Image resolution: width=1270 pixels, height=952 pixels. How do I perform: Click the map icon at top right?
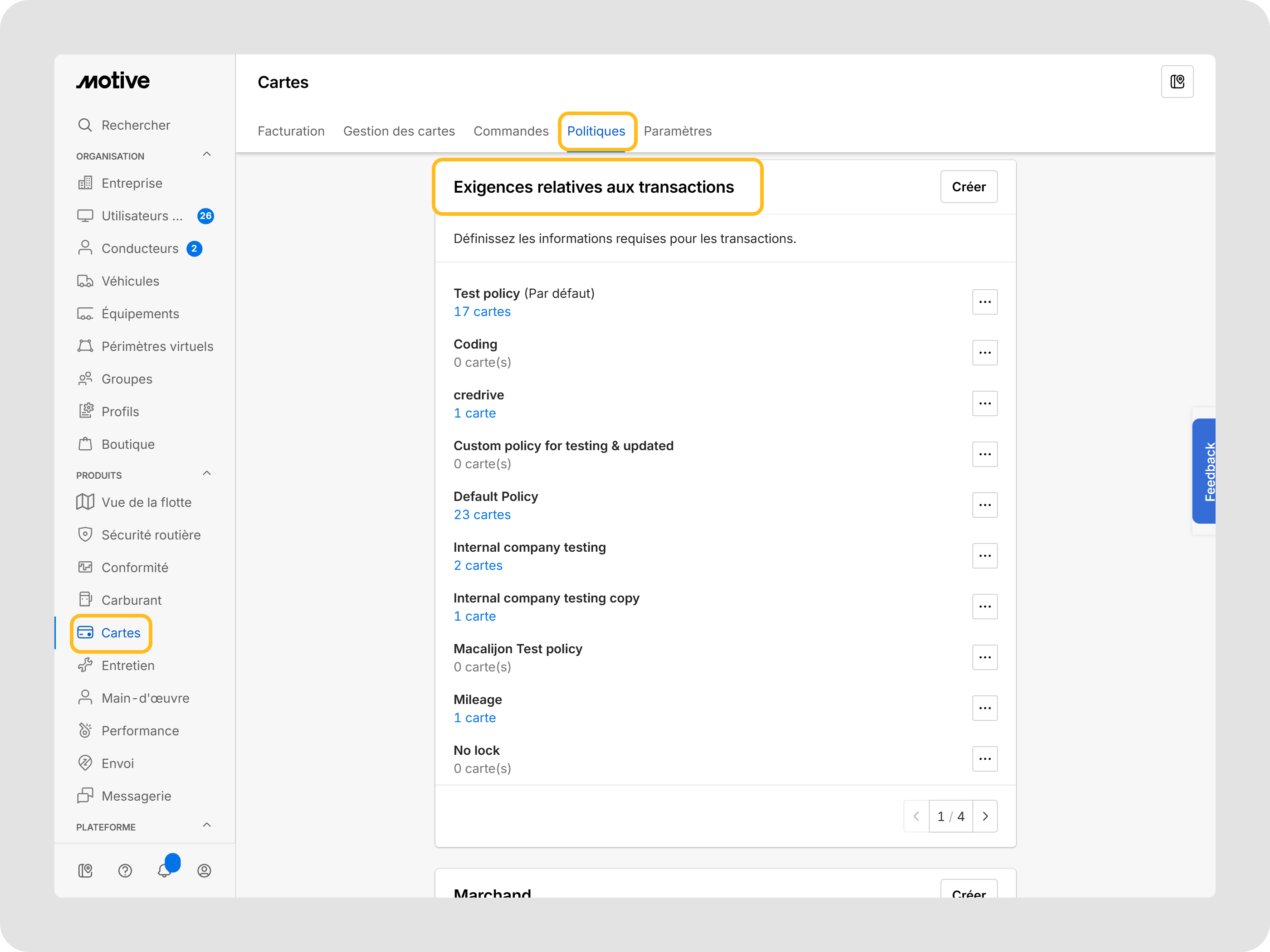coord(1177,82)
